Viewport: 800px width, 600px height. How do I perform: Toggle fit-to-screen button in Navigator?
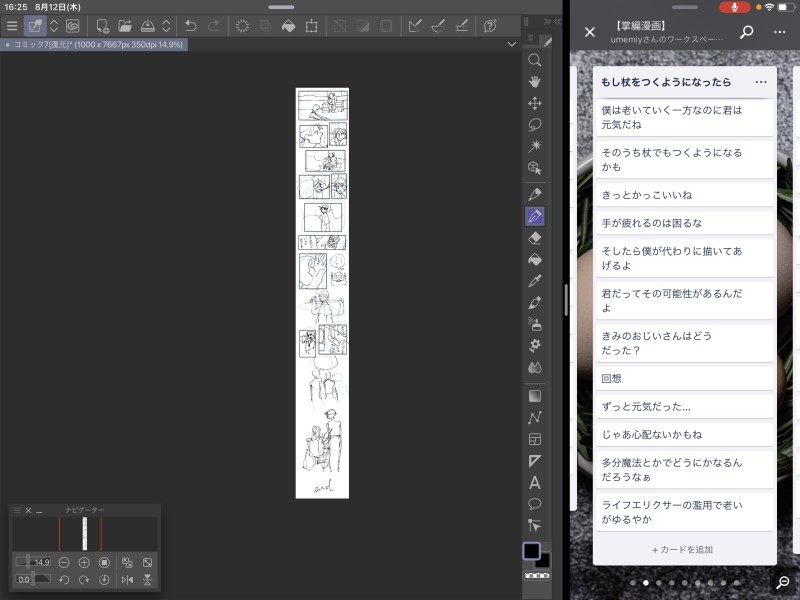point(148,563)
